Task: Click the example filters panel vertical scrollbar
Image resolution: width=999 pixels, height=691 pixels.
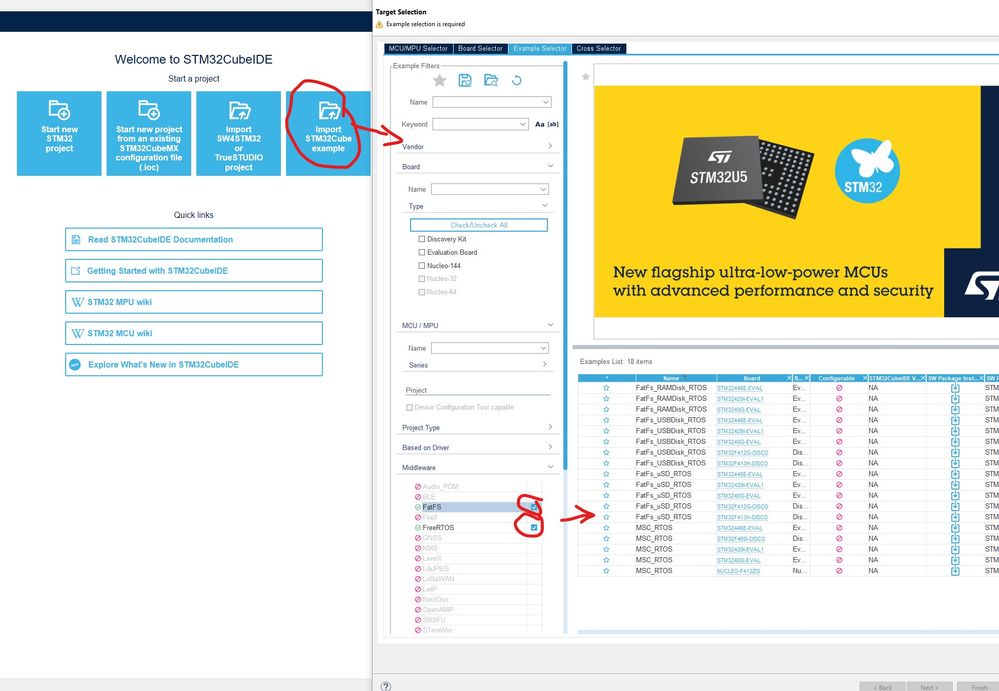Action: pos(564,267)
